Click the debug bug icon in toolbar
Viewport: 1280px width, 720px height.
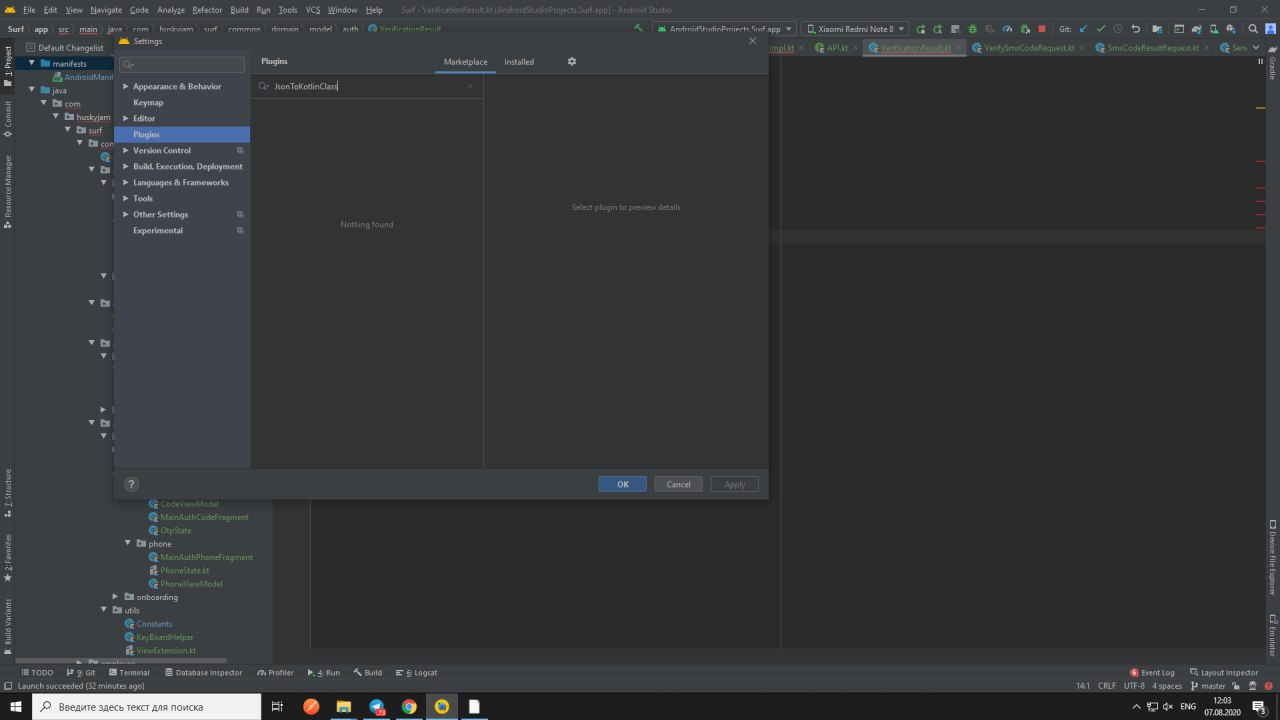tap(972, 29)
